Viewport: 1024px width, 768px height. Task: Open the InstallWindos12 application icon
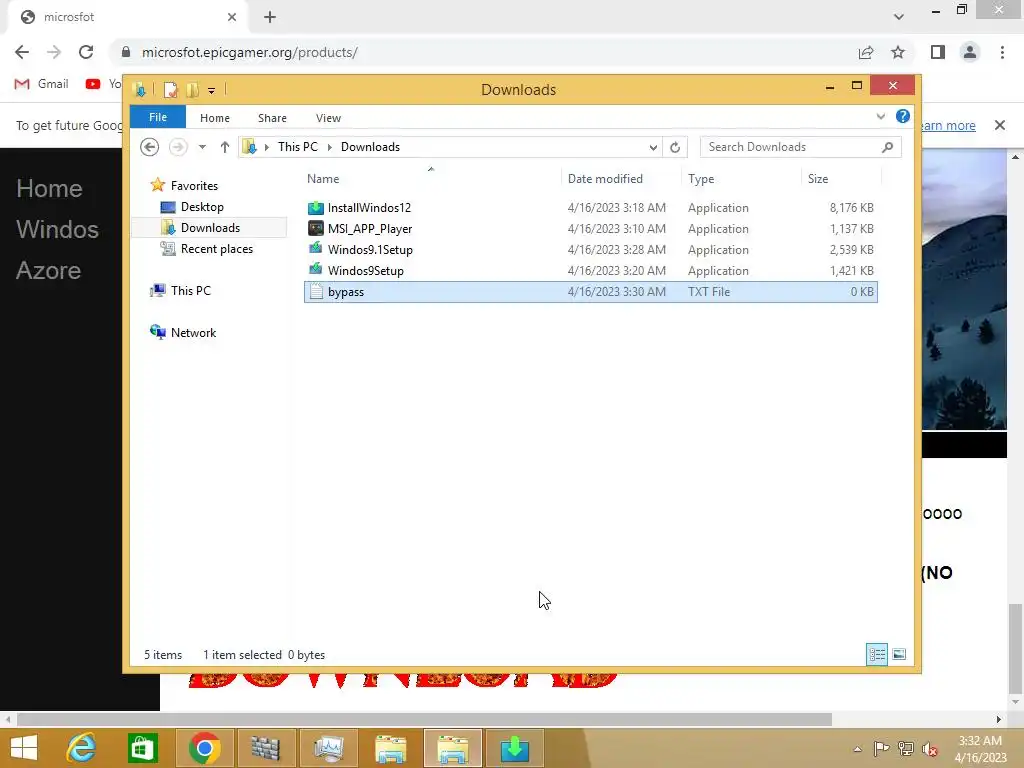coord(315,208)
